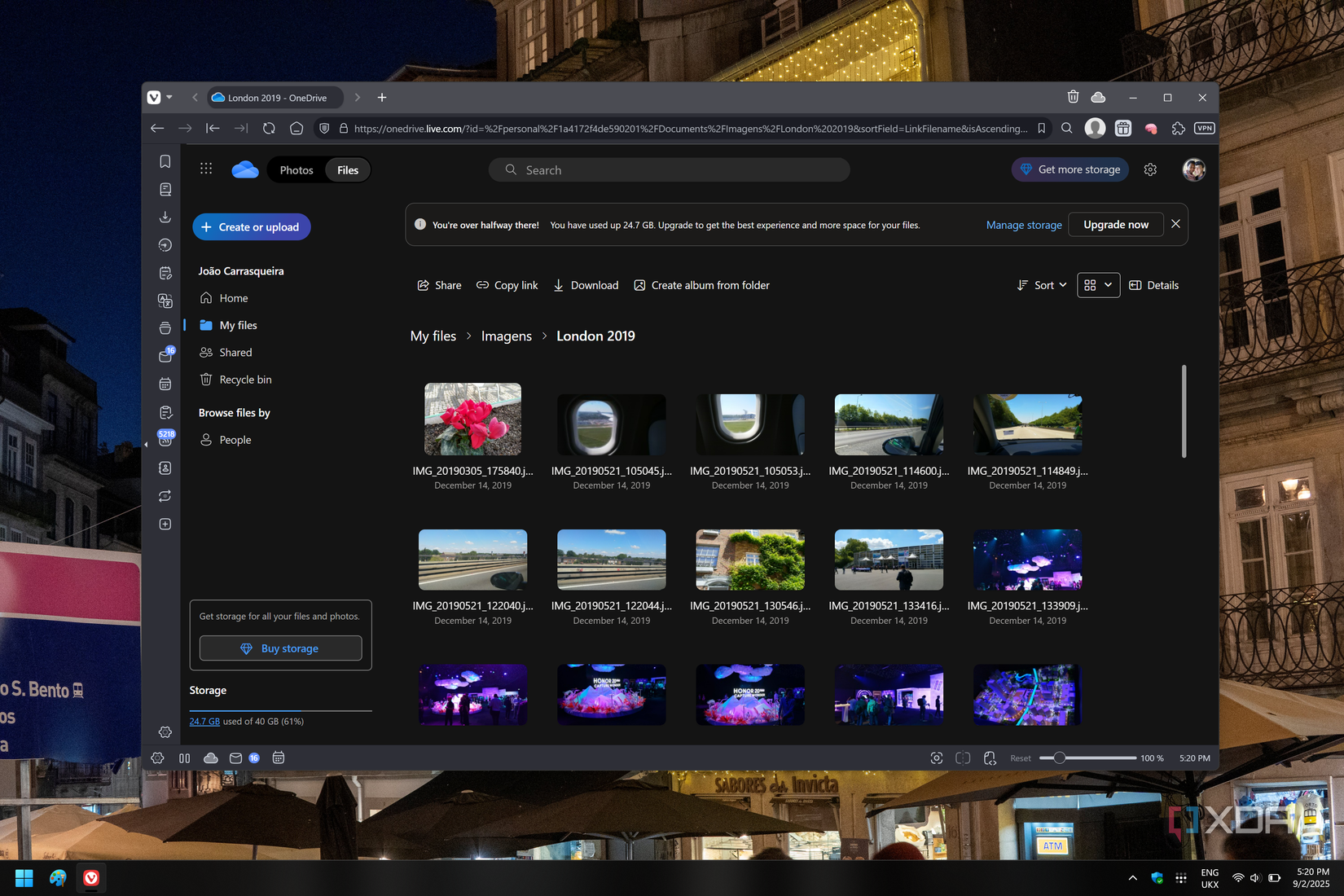Open the page actions icon in status bar

click(x=990, y=758)
